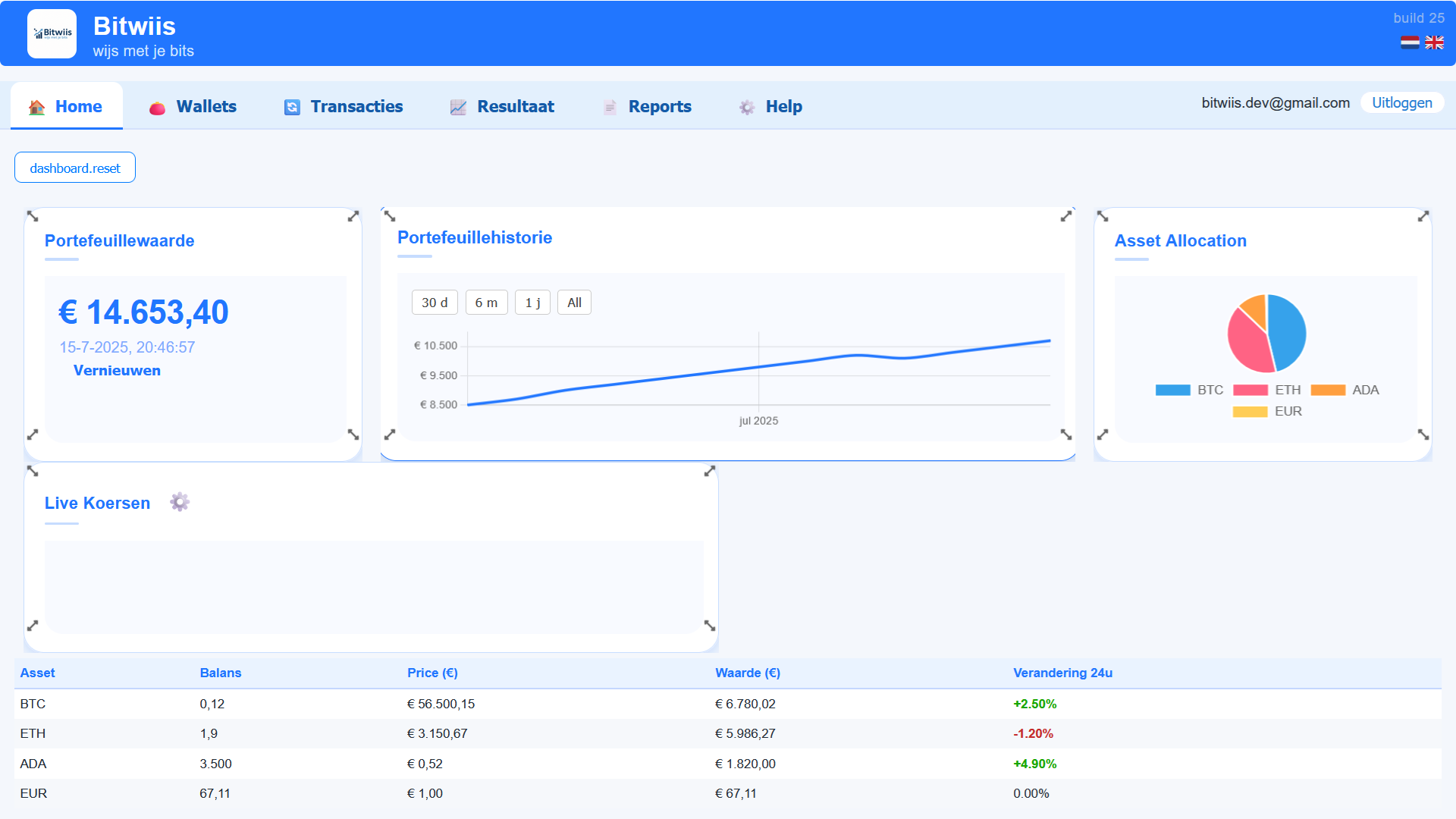Click the Bitwiis logo in the header
This screenshot has width=1456, height=819.
tap(51, 33)
